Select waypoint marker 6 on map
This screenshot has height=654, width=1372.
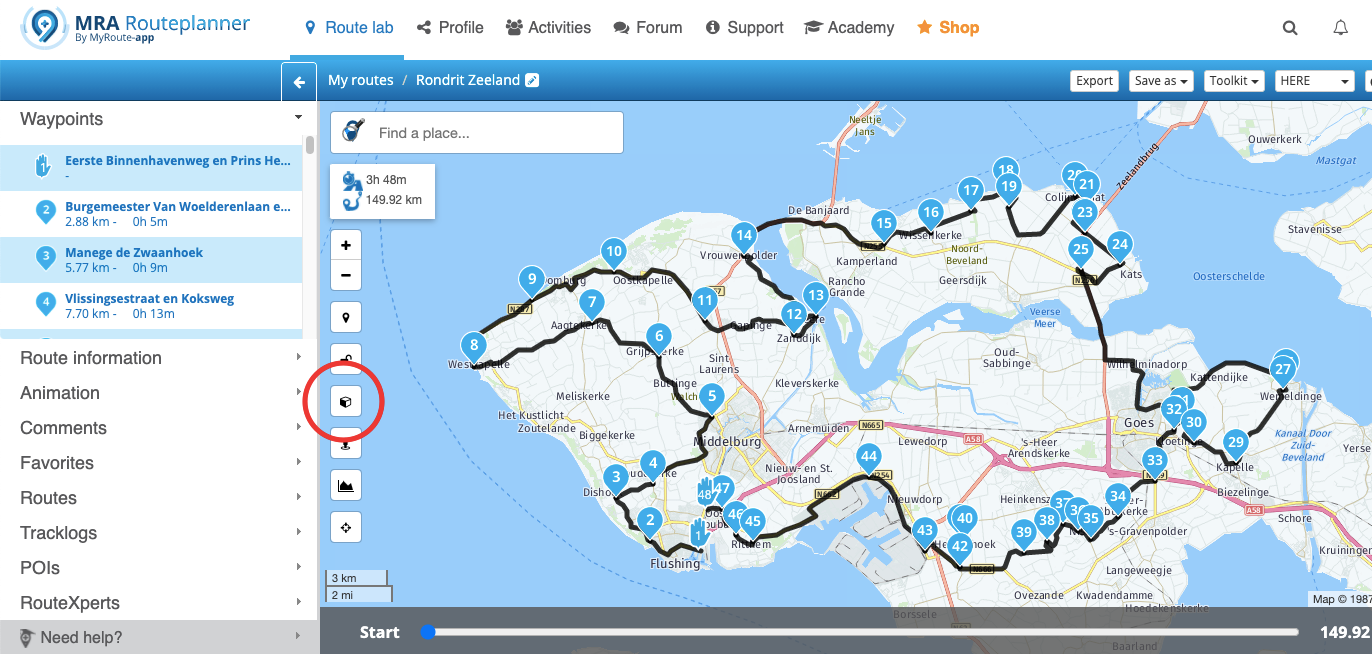click(657, 340)
